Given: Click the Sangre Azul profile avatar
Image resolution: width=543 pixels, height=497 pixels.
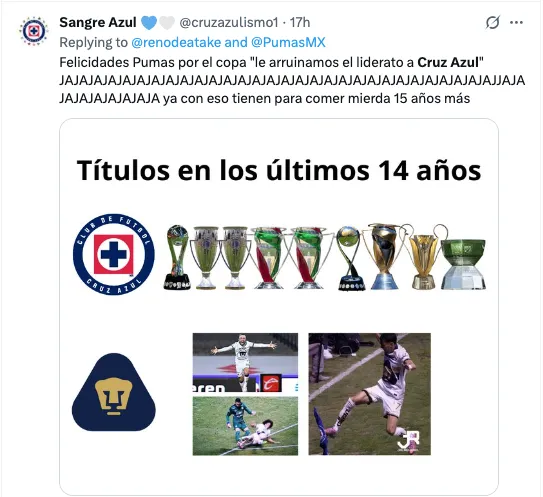Looking at the screenshot, I should (x=33, y=31).
